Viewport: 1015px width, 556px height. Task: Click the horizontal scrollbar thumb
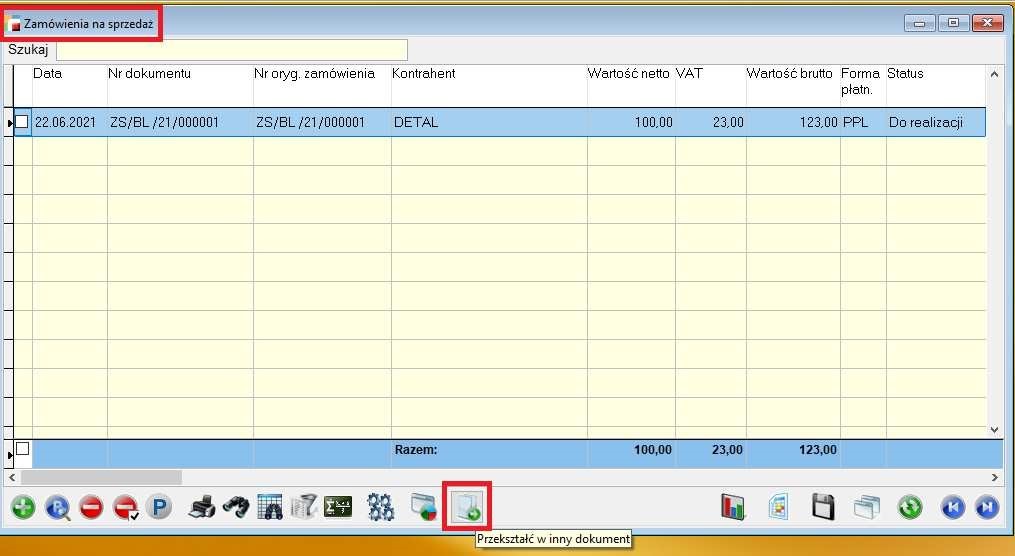click(101, 478)
